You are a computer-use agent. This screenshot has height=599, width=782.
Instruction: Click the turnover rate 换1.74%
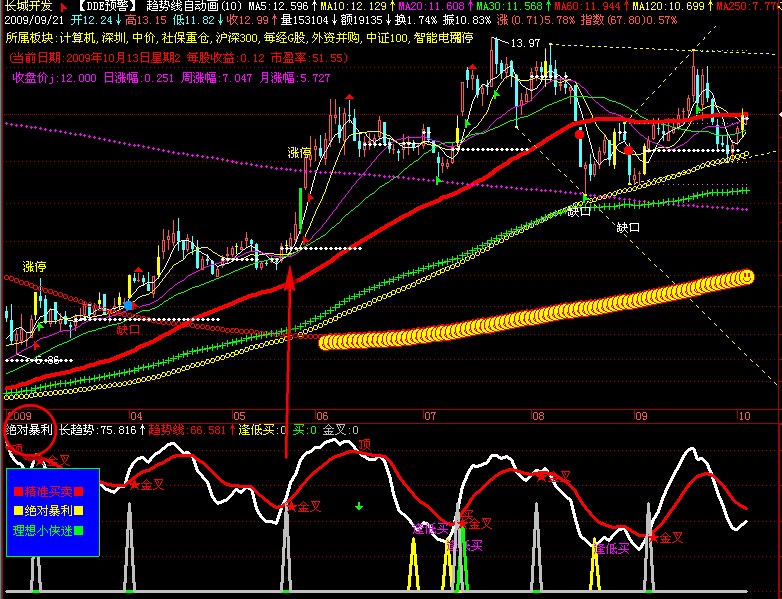pyautogui.click(x=416, y=20)
